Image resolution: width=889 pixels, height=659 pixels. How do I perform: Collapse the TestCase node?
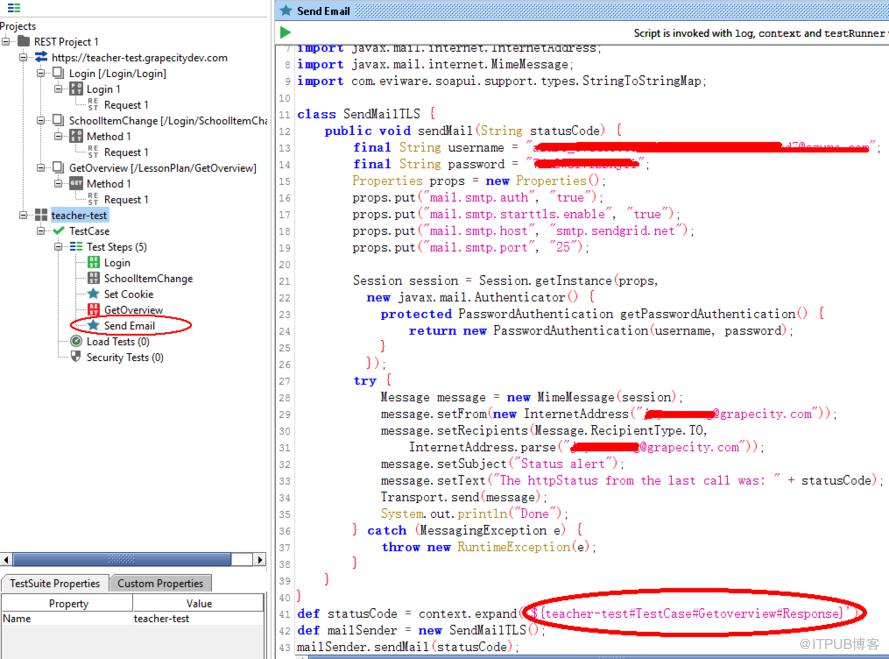point(41,231)
